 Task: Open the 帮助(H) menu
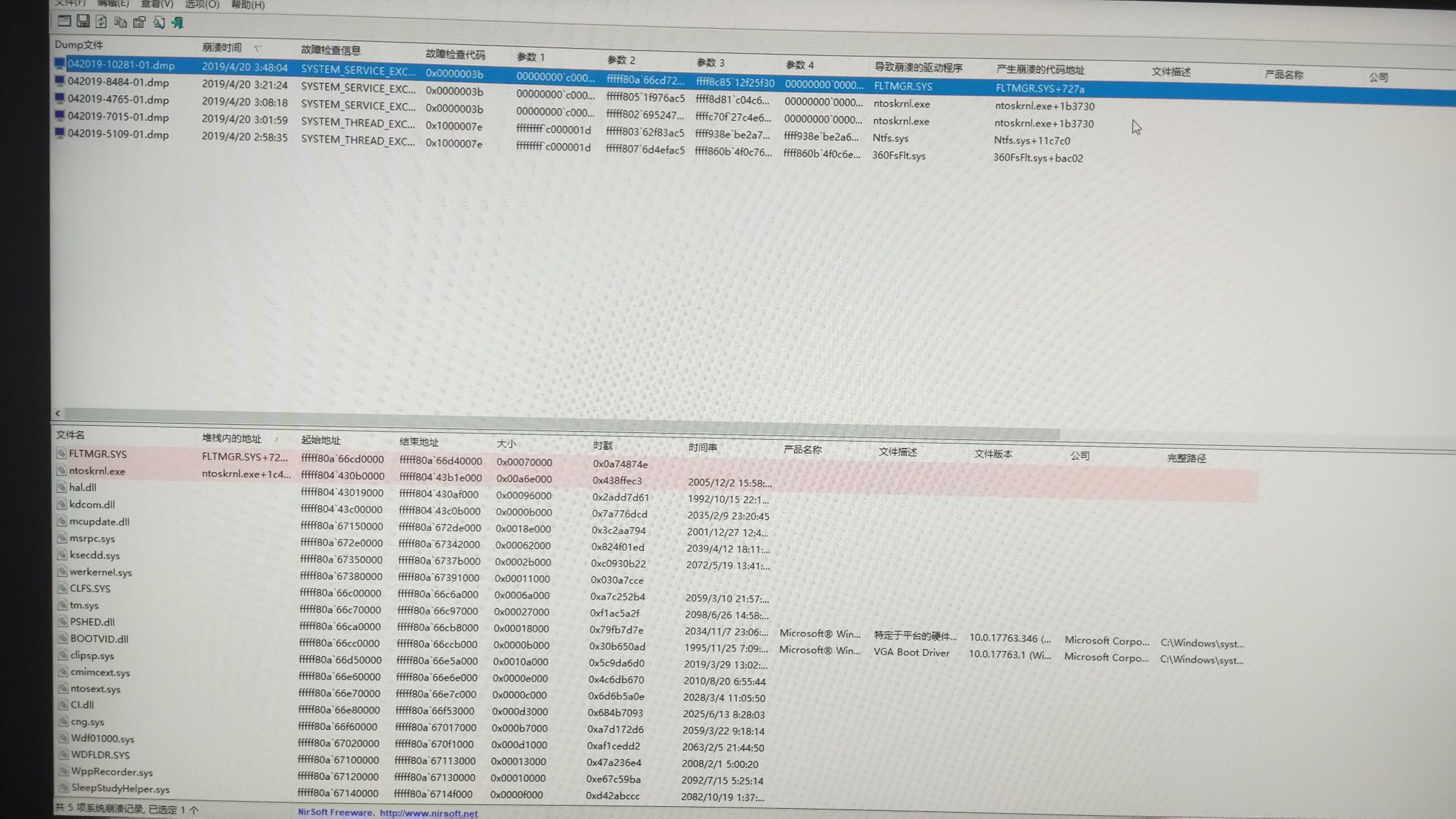tap(248, 5)
